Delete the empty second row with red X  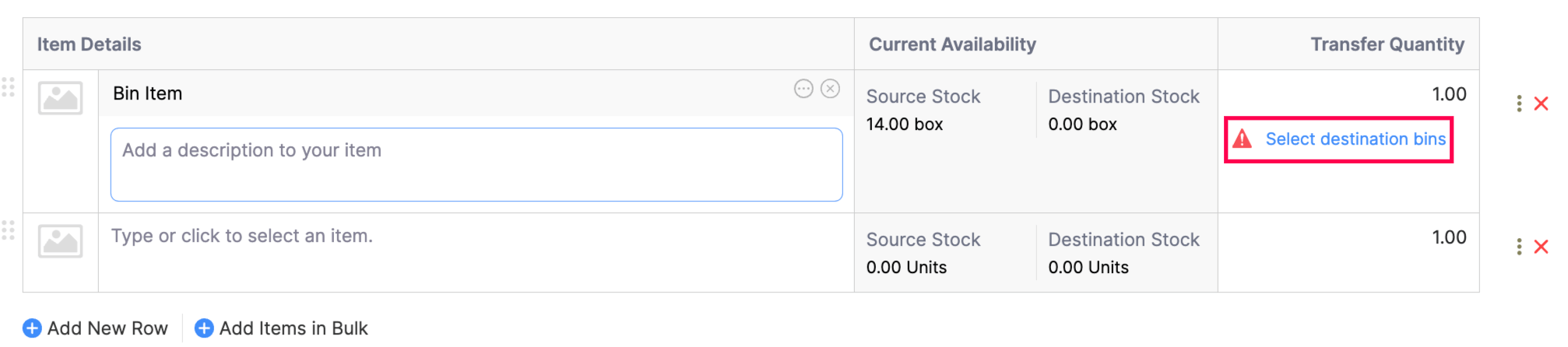[1541, 247]
